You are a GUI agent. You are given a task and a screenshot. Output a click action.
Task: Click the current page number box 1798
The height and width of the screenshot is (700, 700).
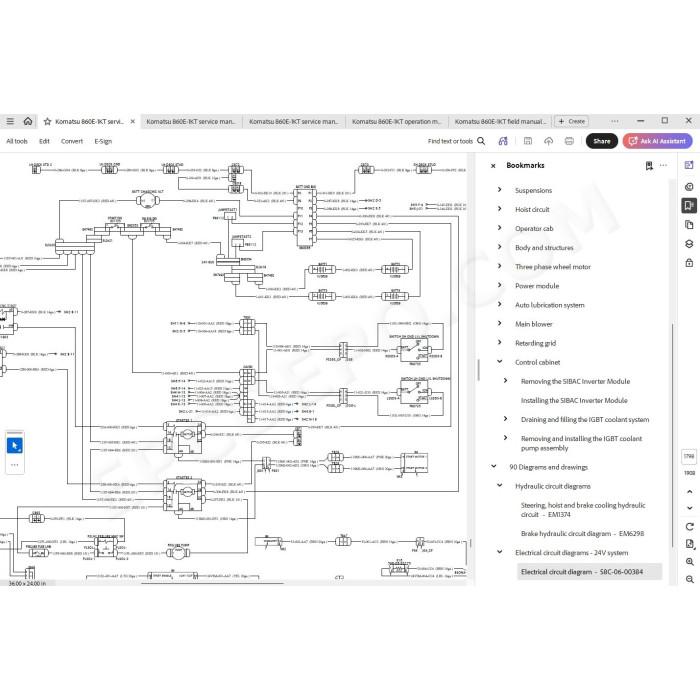[689, 456]
